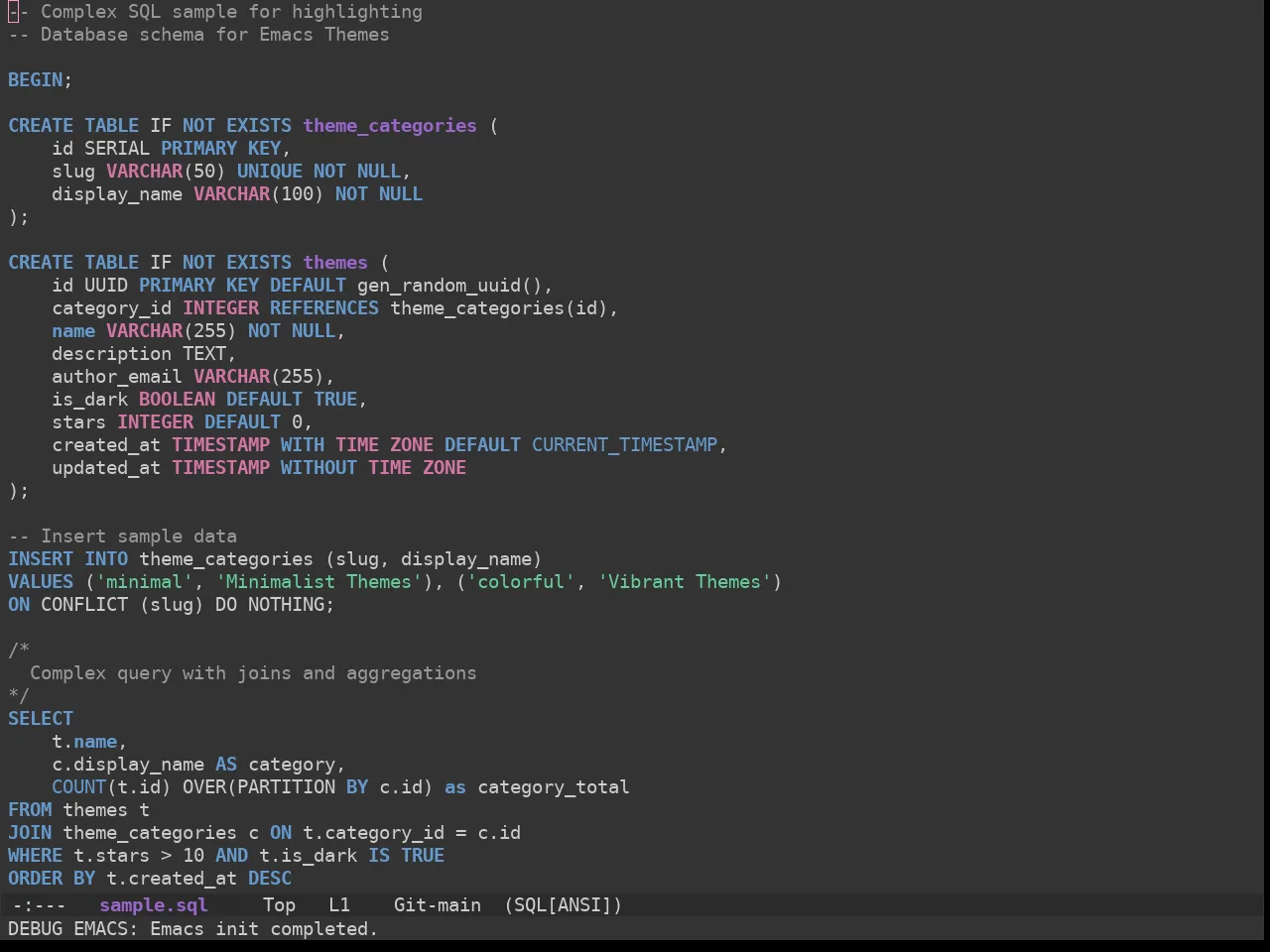Click the 'minimal' string literal
This screenshot has width=1270, height=952.
(x=144, y=581)
